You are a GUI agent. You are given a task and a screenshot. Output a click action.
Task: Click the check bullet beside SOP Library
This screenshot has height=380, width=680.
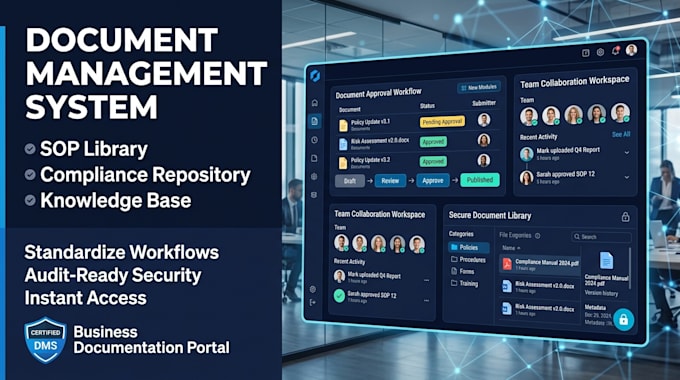pos(30,149)
